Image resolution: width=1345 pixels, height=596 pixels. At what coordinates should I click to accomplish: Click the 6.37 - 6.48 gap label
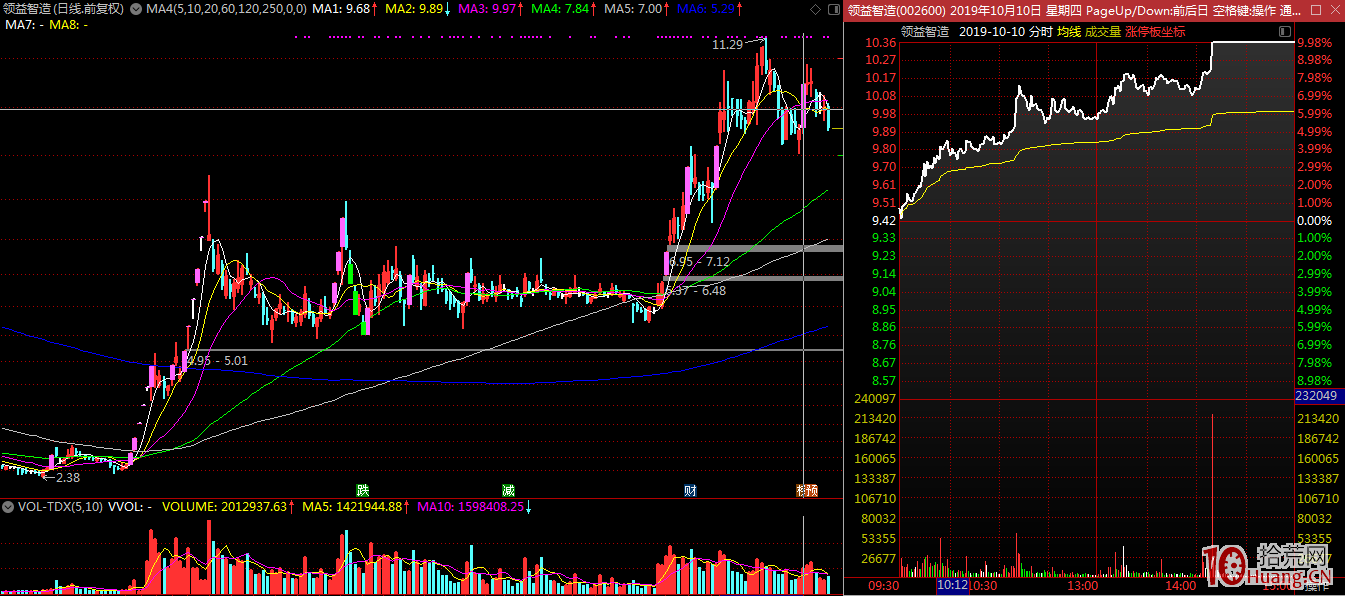click(696, 290)
